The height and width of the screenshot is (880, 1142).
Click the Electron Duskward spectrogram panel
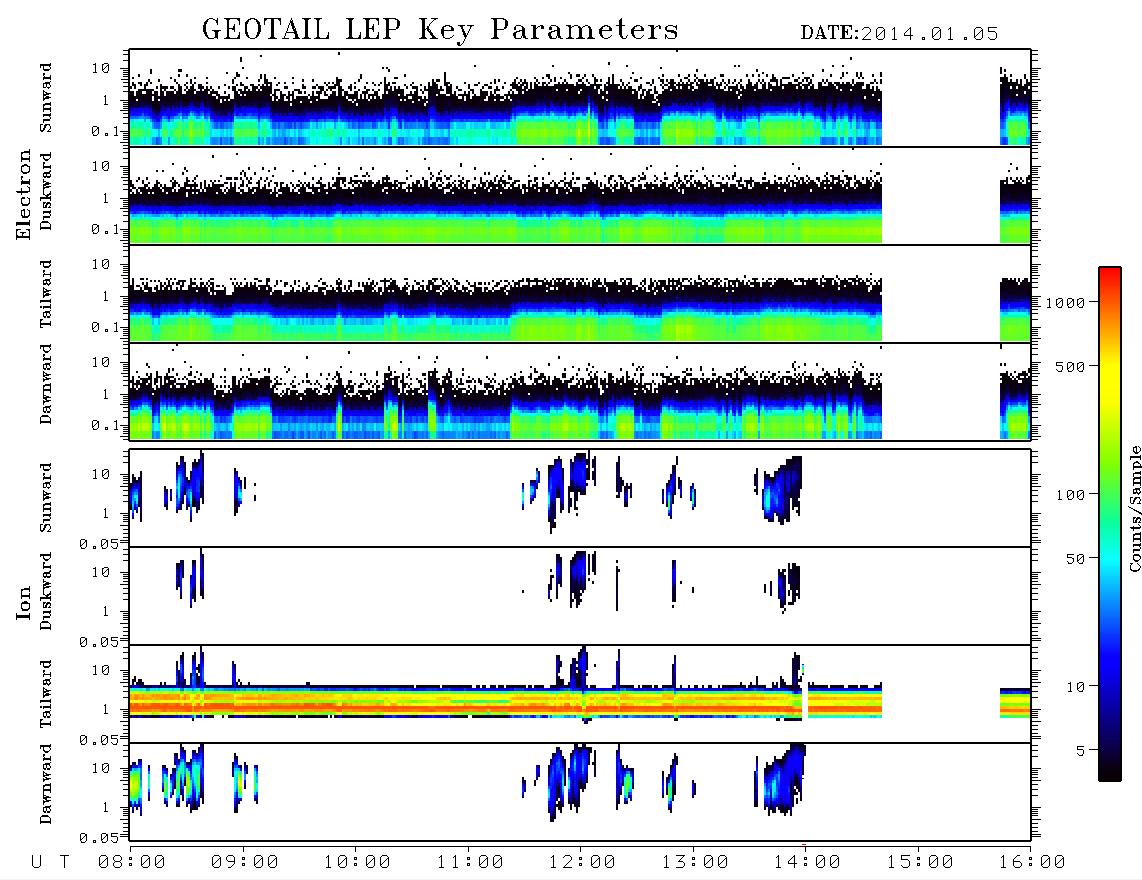(580, 195)
